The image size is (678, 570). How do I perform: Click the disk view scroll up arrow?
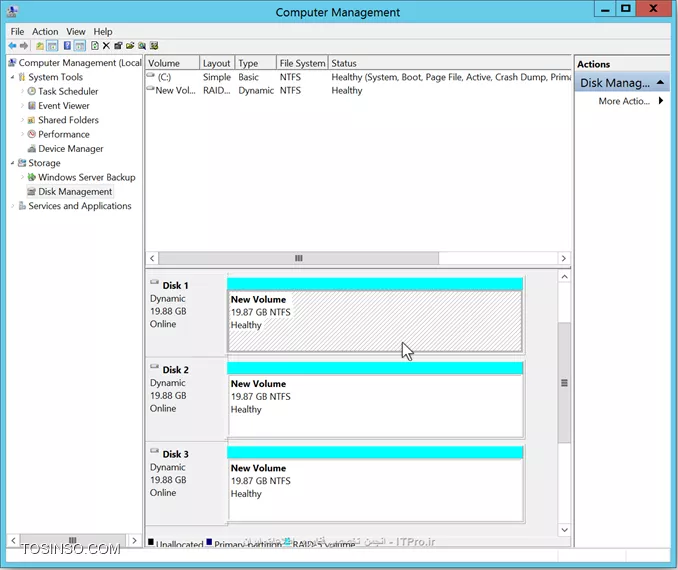564,276
